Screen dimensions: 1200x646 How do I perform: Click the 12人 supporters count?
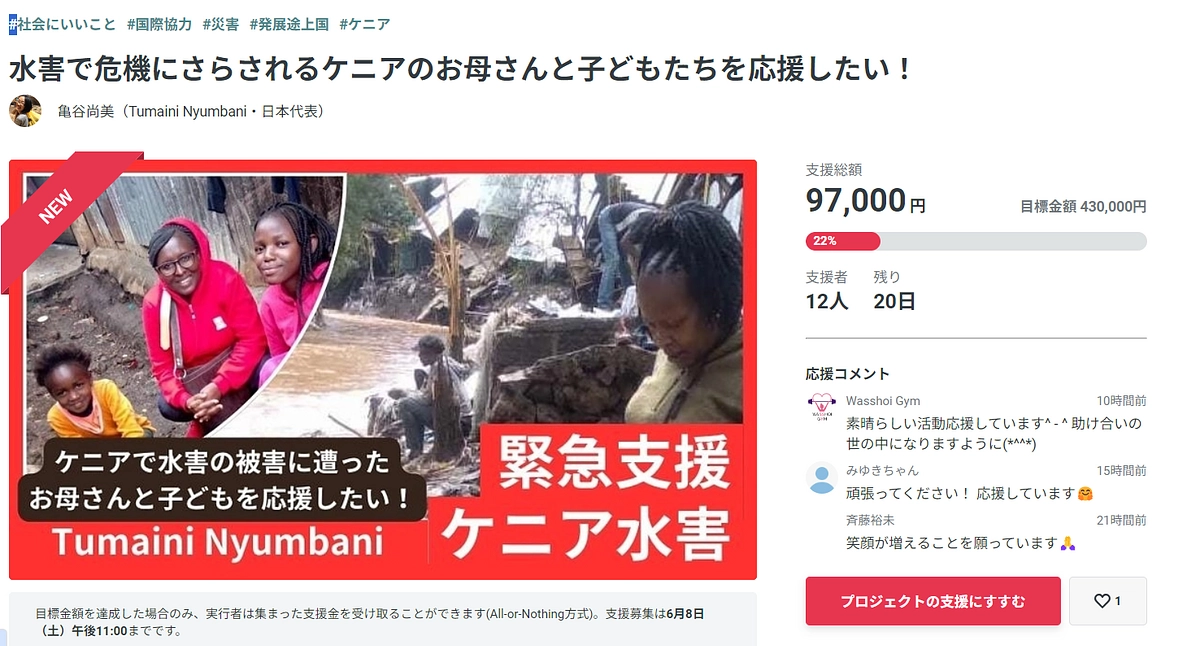(x=827, y=300)
